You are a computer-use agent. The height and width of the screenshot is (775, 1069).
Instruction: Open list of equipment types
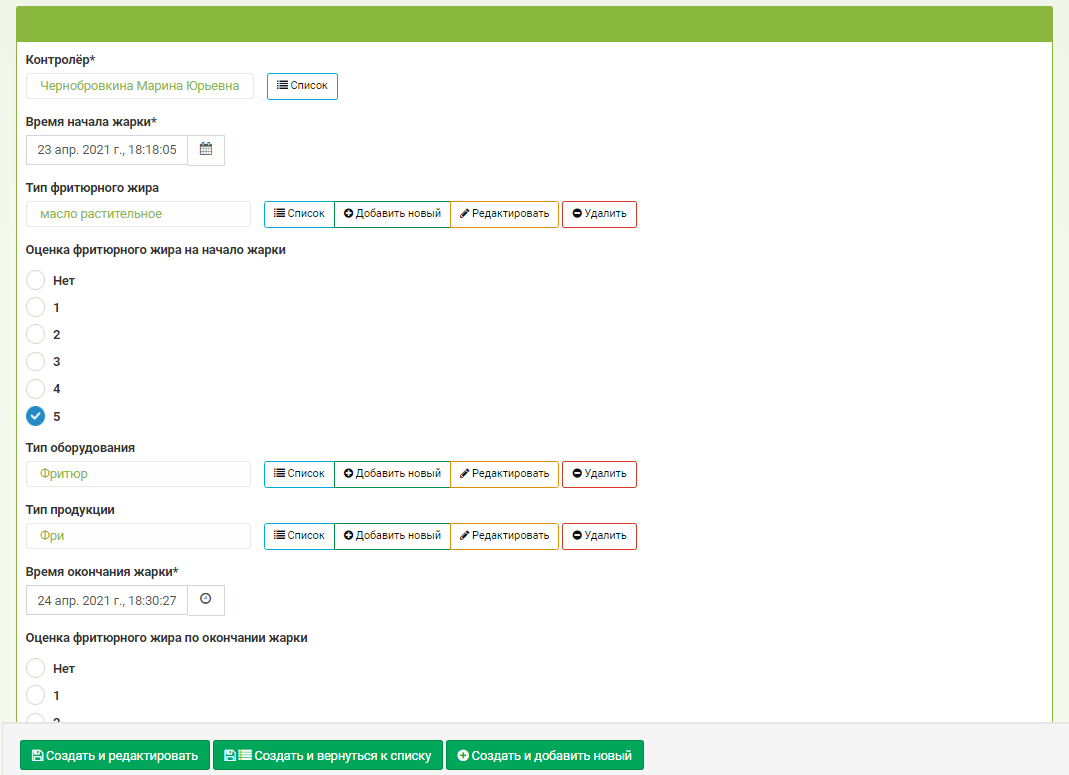299,474
